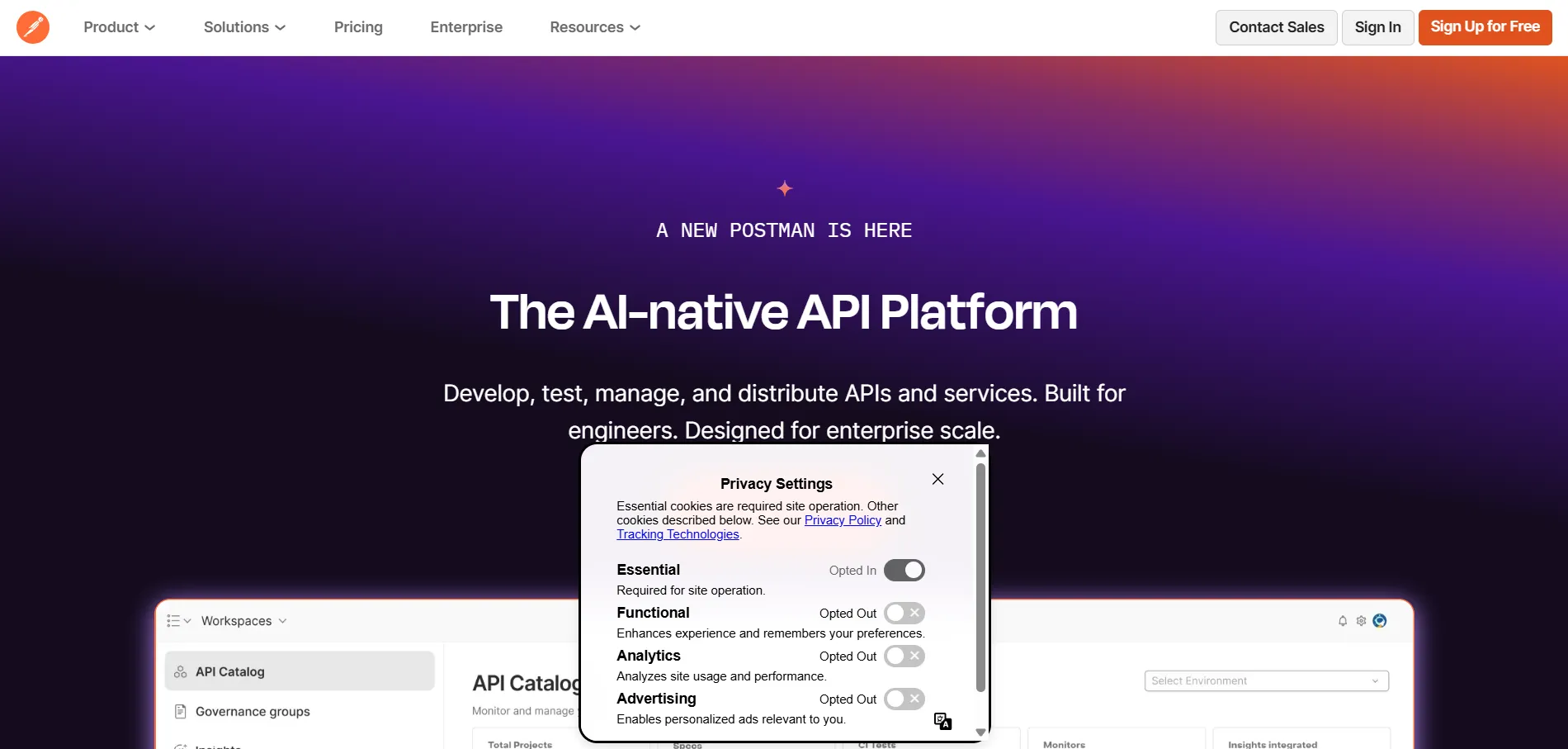Expand the Resources menu
The image size is (1568, 749).
(595, 27)
